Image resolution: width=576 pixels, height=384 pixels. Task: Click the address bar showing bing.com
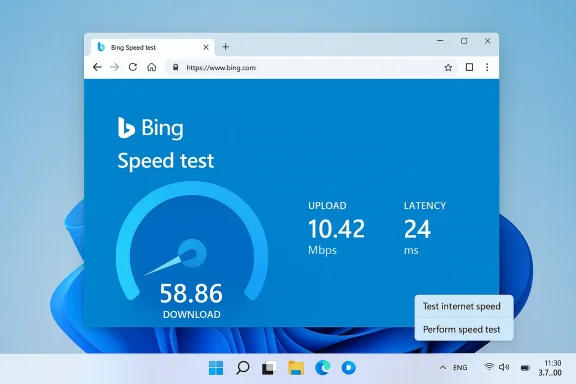click(x=312, y=68)
